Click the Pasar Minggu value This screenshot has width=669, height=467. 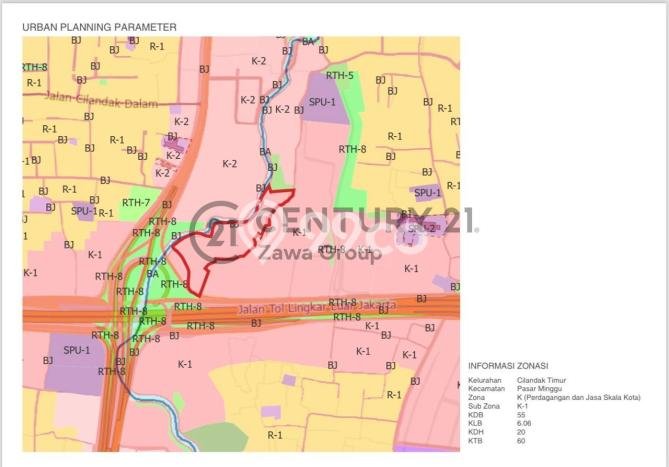(x=539, y=389)
